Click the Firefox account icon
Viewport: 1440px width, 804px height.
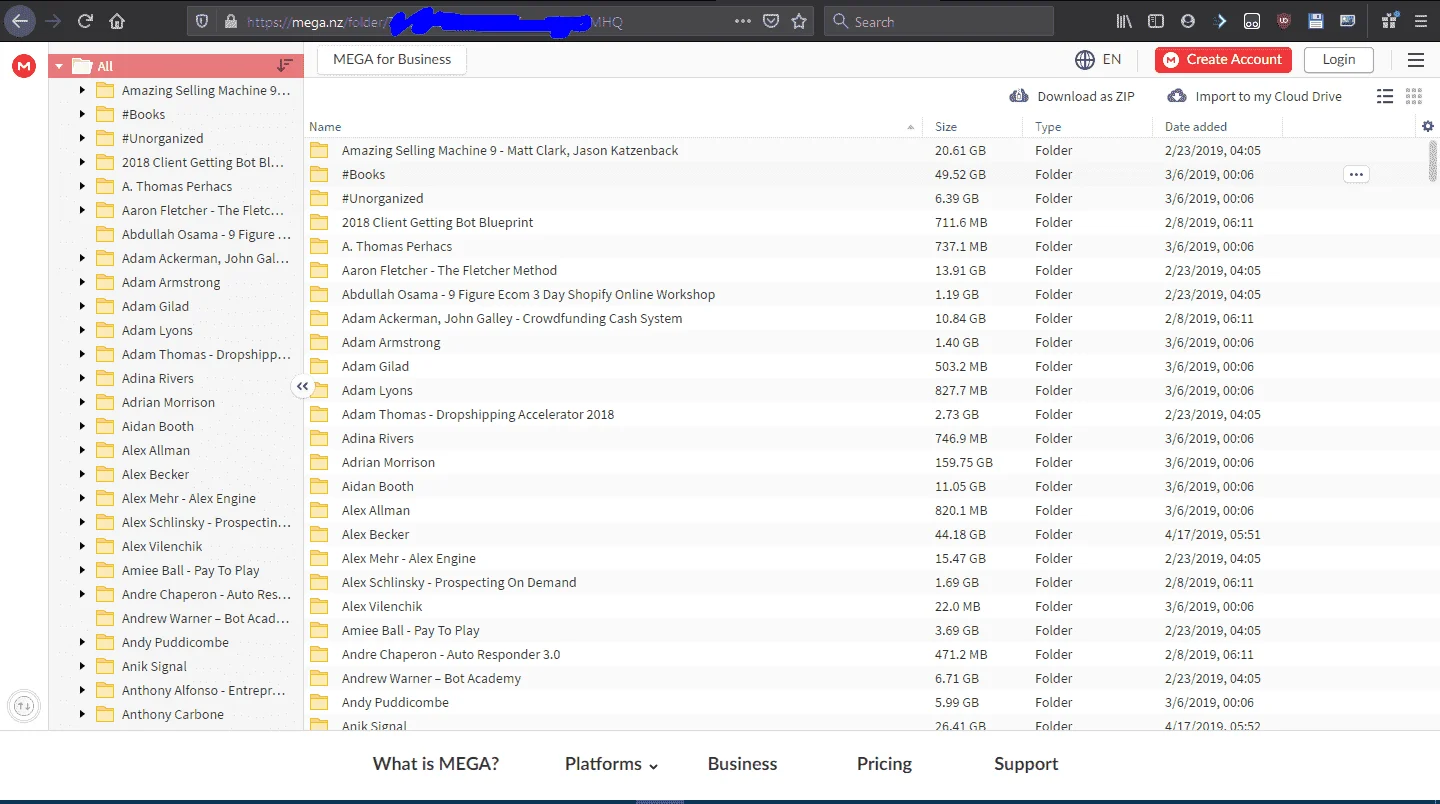[x=1188, y=21]
